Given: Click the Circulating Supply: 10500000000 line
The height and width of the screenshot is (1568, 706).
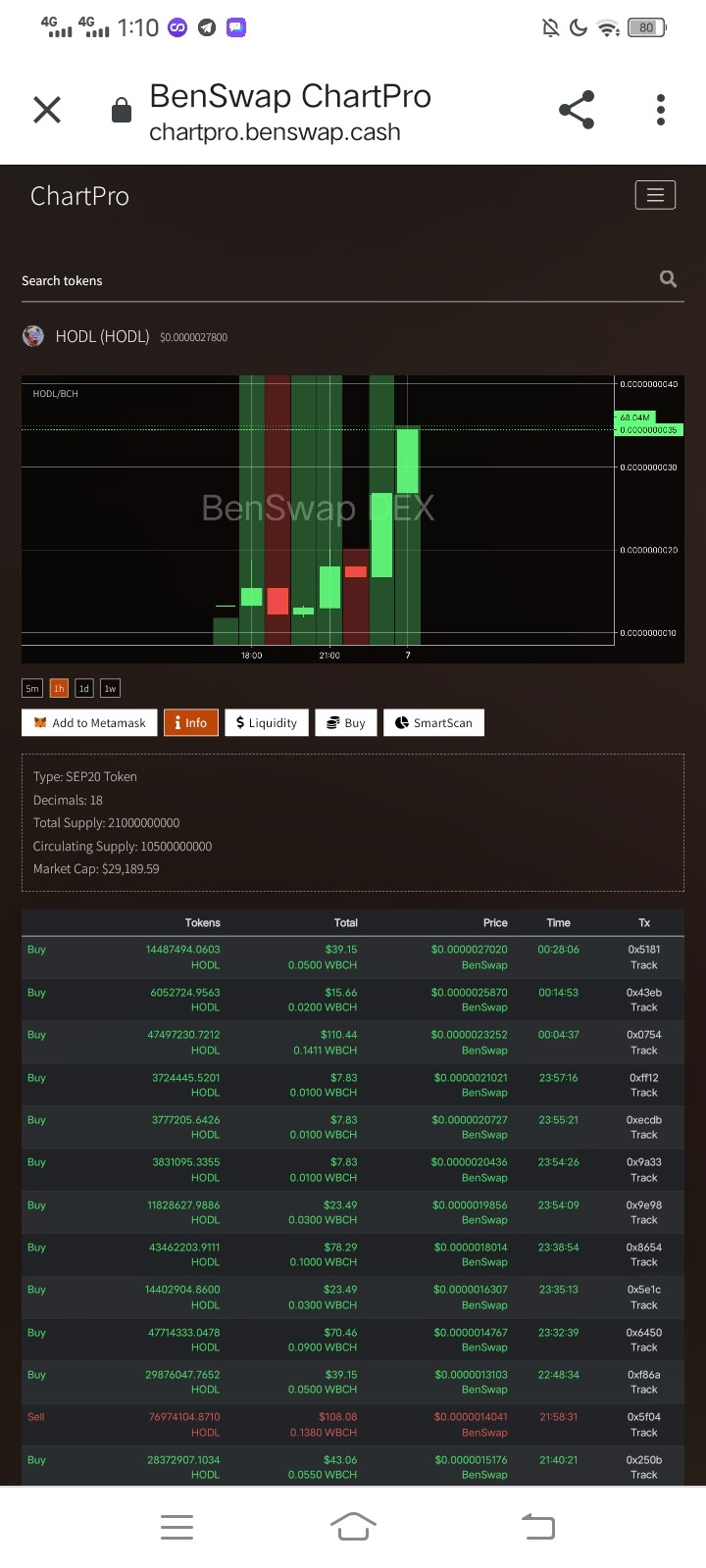Looking at the screenshot, I should [123, 846].
